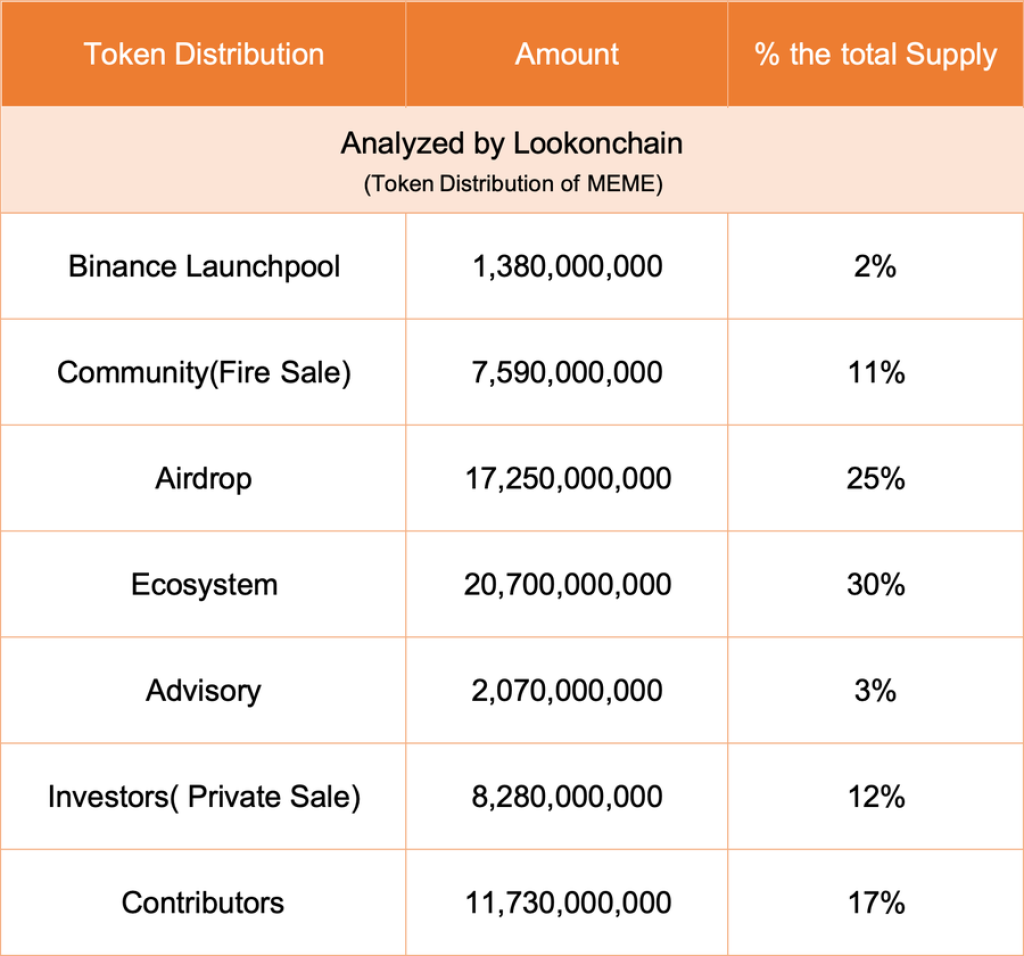Click the amount 11,730,000,000
The width and height of the screenshot is (1024, 956).
point(567,903)
